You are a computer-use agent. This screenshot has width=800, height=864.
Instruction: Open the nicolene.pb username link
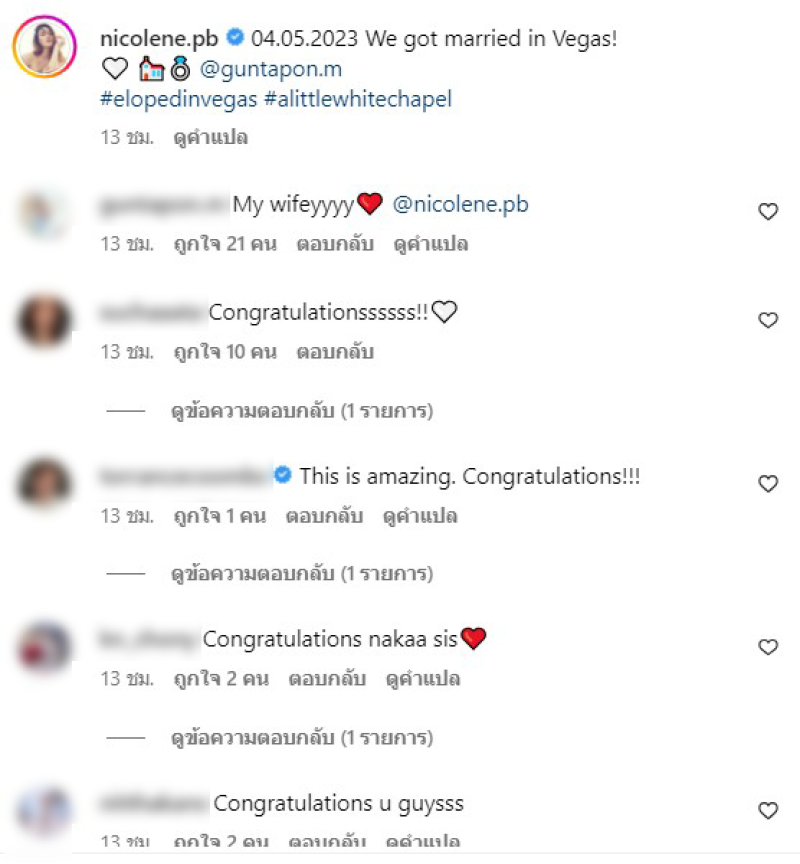159,39
